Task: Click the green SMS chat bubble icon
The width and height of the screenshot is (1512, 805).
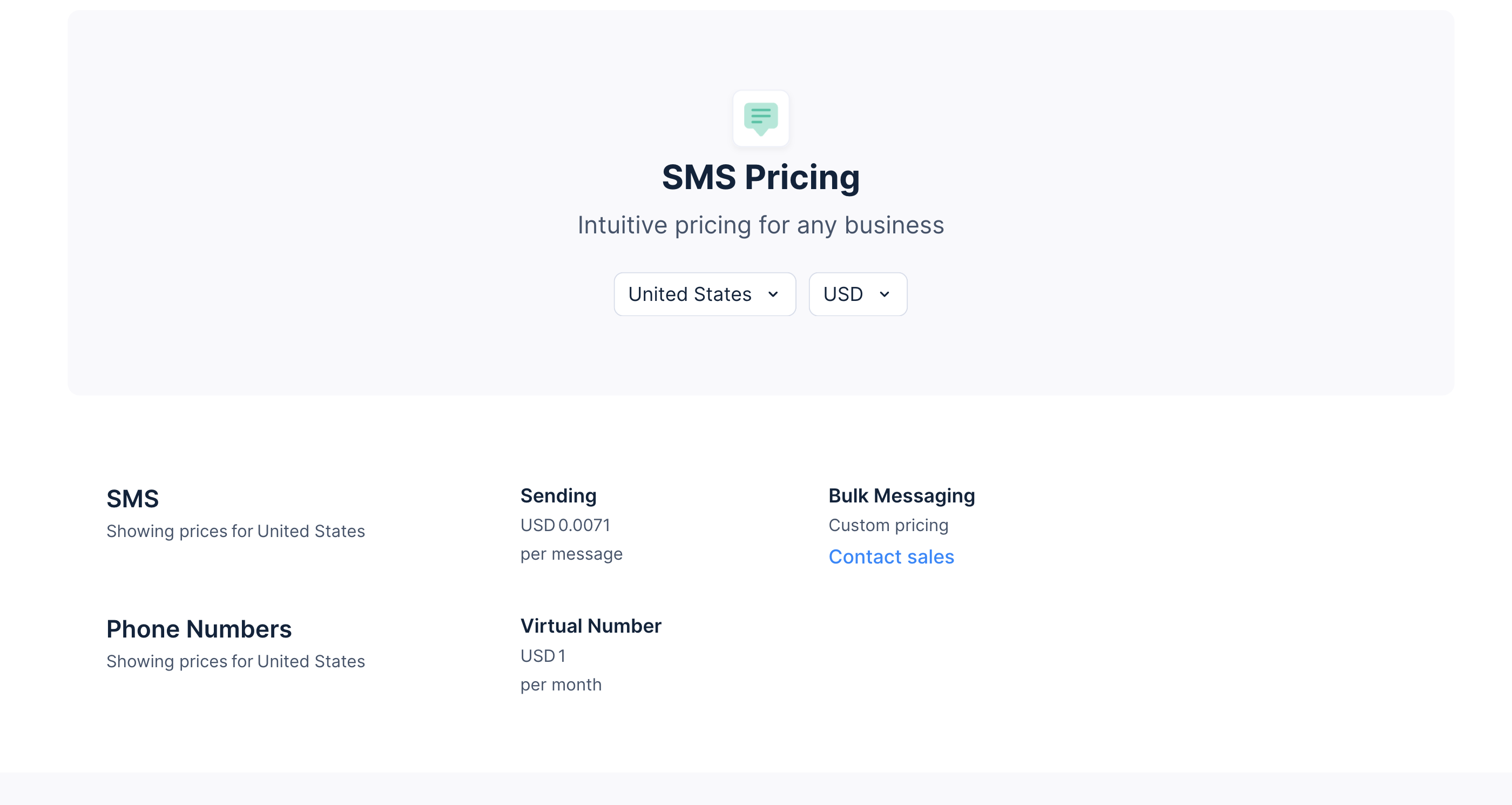Action: [761, 118]
